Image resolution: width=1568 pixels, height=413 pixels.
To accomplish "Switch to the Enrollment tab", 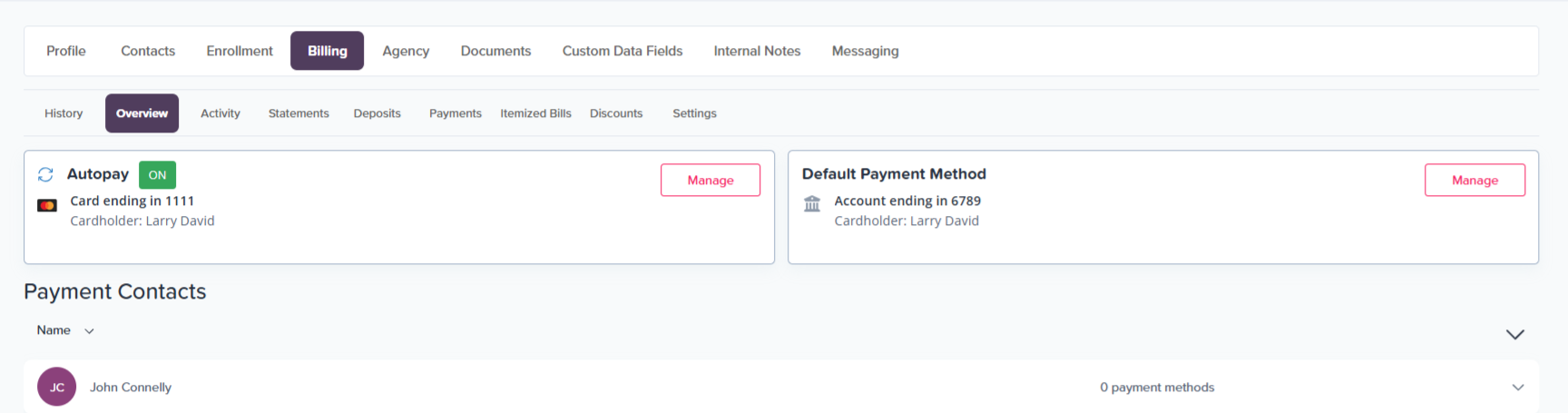I will 240,51.
